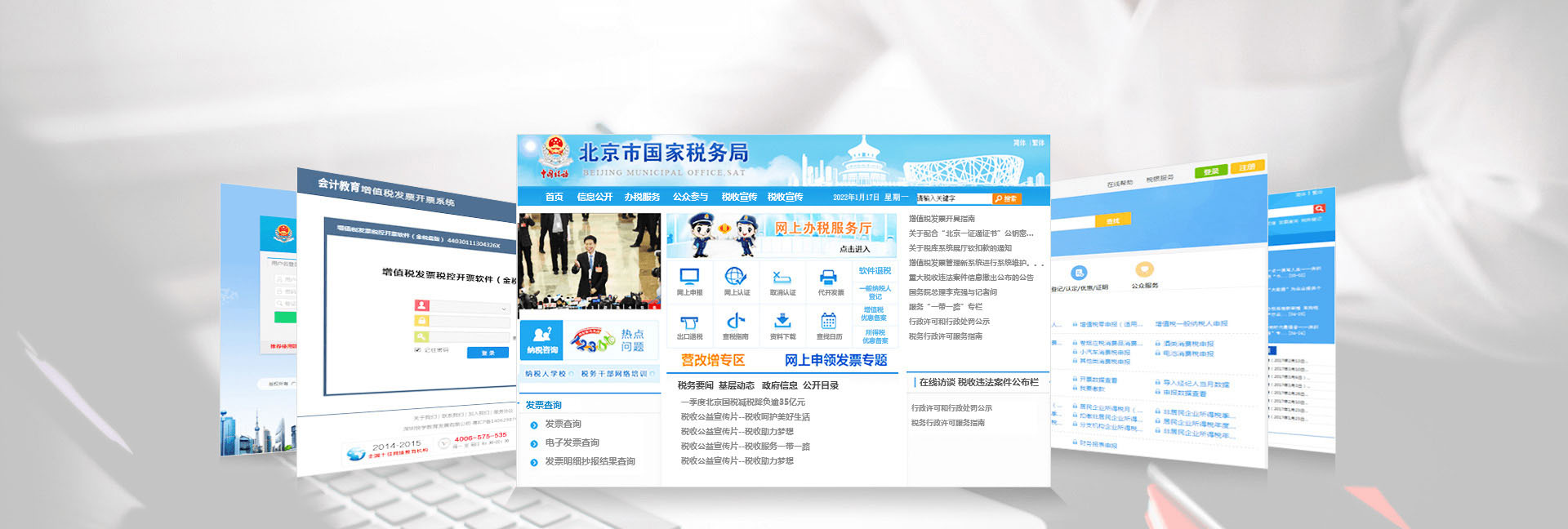Open the 办税服务 navigation menu item
Screen dimensions: 1568x529
tap(642, 197)
